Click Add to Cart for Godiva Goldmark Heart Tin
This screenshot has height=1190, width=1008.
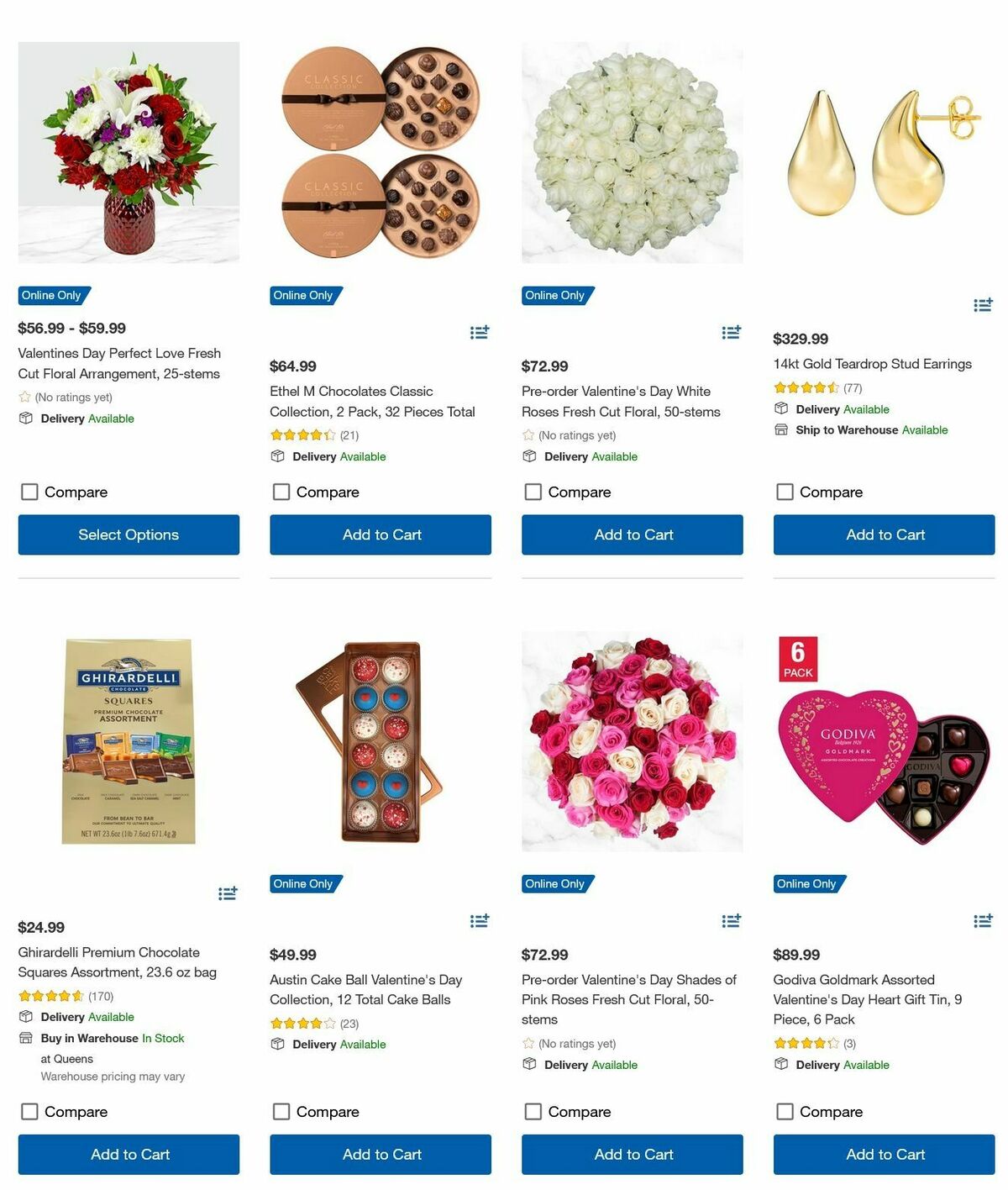pos(885,1154)
